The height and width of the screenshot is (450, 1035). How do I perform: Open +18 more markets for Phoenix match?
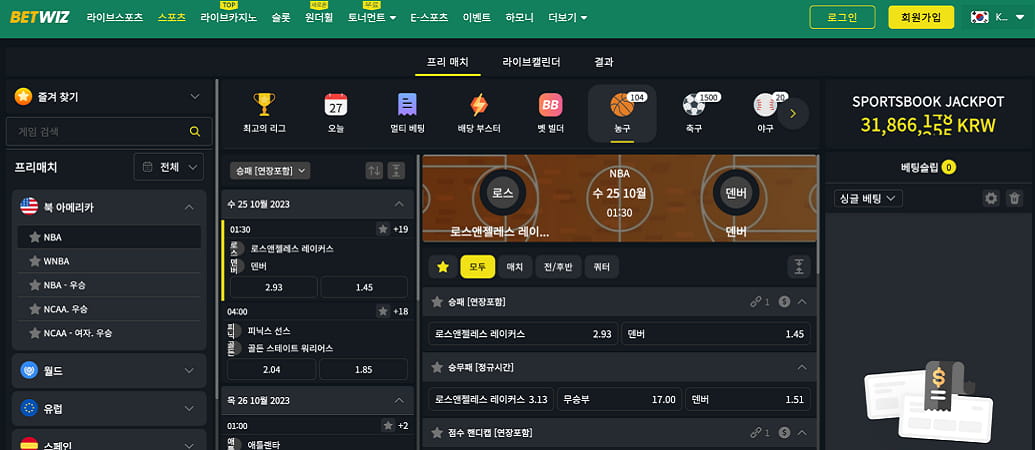[401, 311]
